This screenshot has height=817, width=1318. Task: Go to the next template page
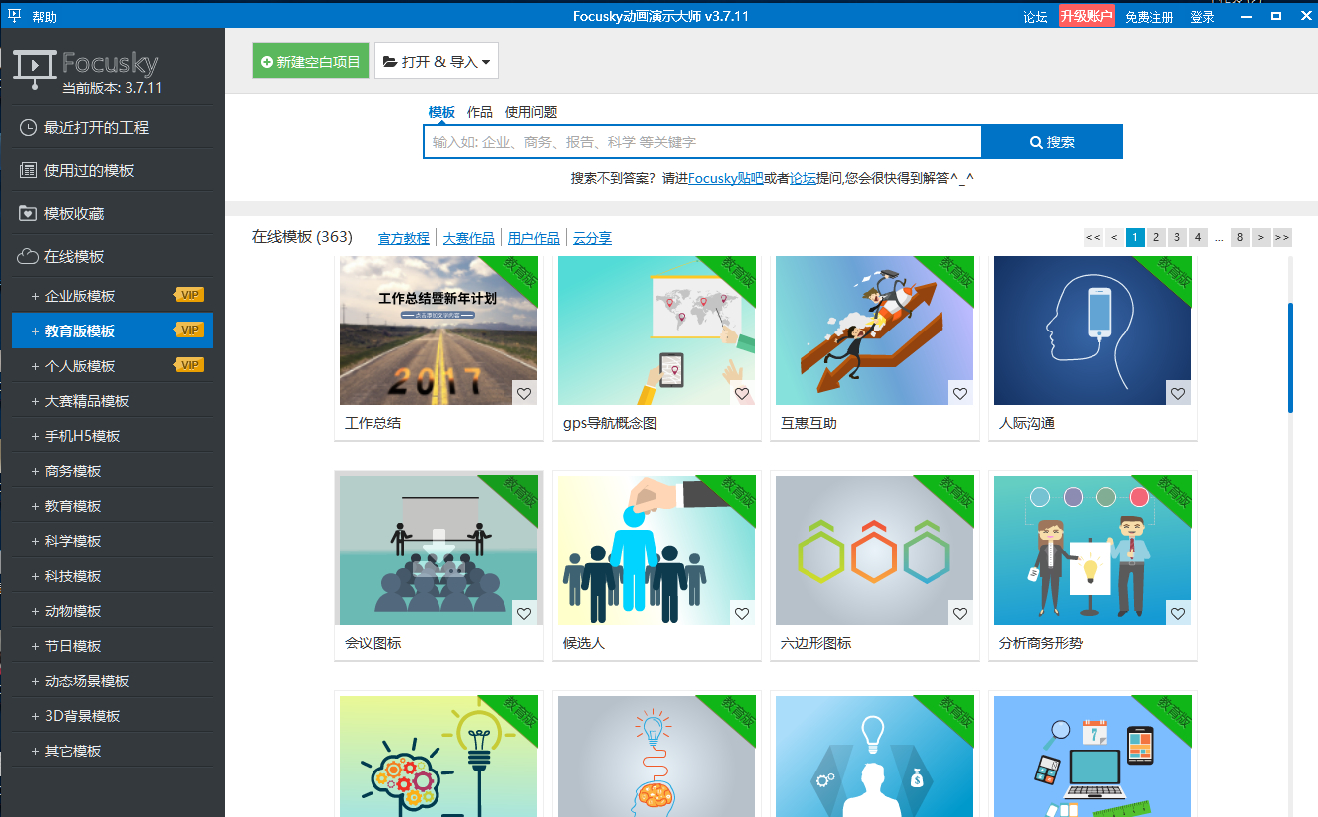pyautogui.click(x=1261, y=237)
